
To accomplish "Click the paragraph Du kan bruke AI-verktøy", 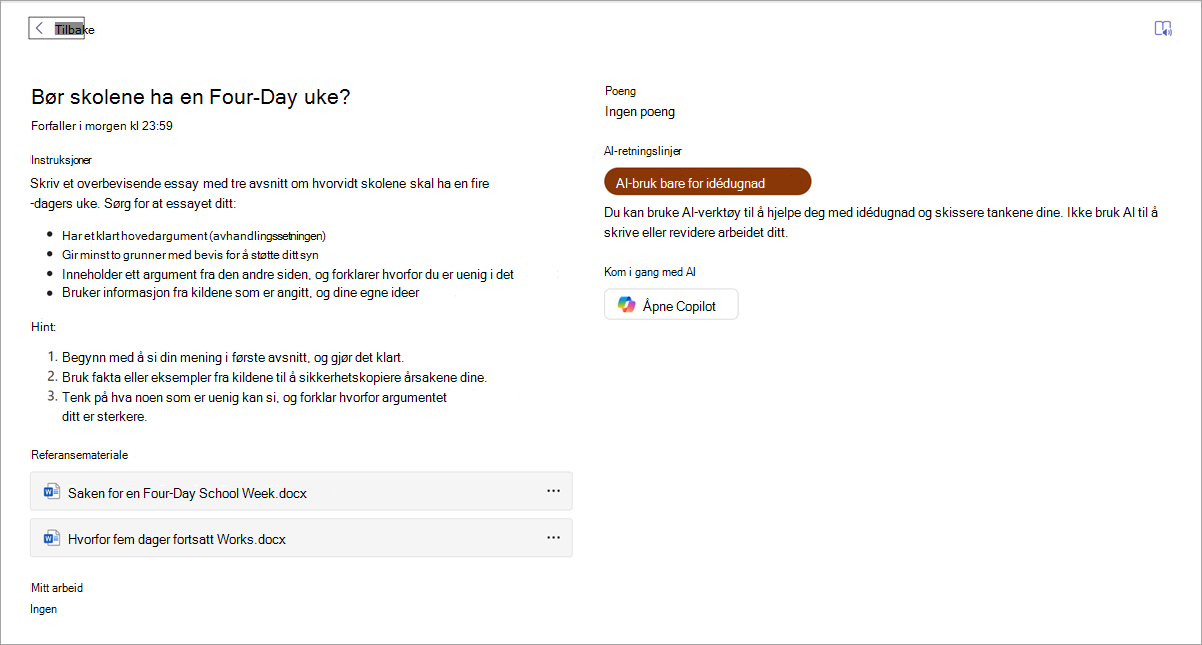I will coord(881,222).
